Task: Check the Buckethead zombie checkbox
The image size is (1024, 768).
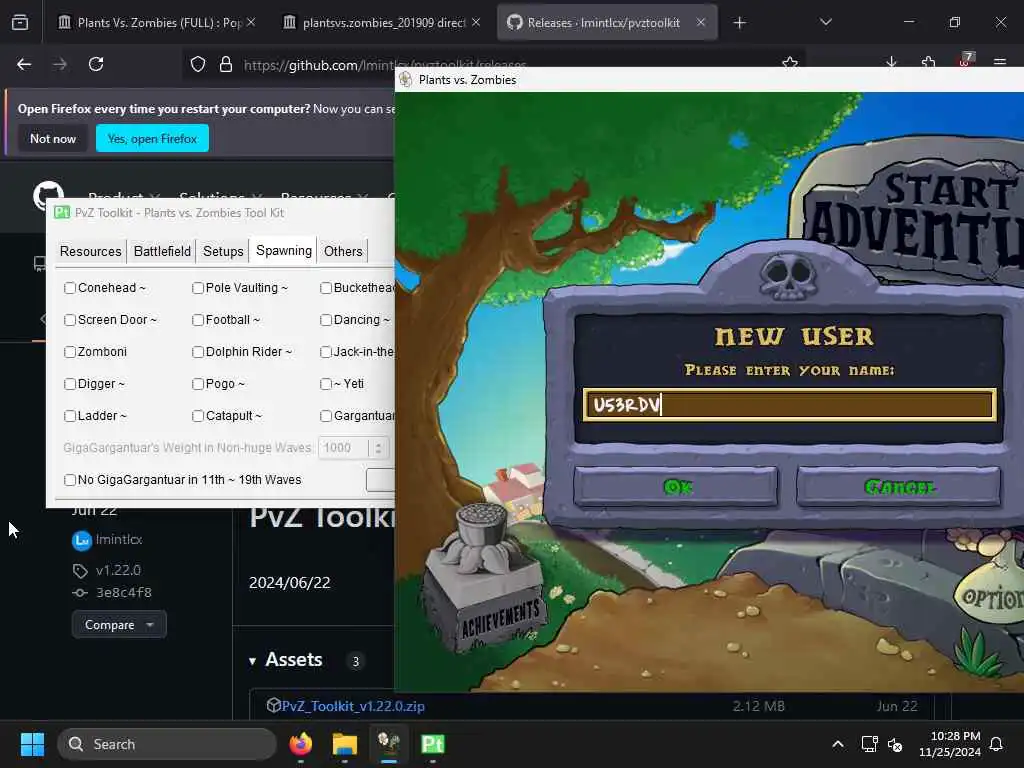Action: point(326,288)
